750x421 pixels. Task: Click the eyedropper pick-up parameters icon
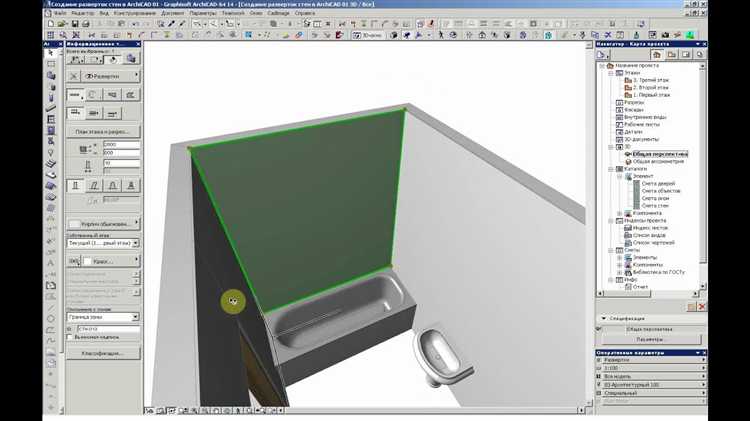pos(172,23)
